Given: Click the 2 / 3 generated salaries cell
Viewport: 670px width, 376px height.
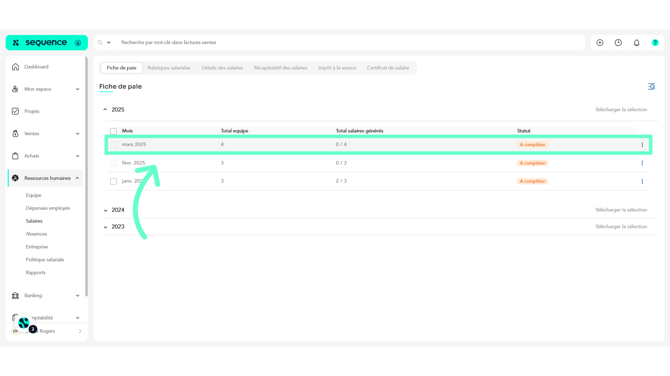Looking at the screenshot, I should pos(341,181).
